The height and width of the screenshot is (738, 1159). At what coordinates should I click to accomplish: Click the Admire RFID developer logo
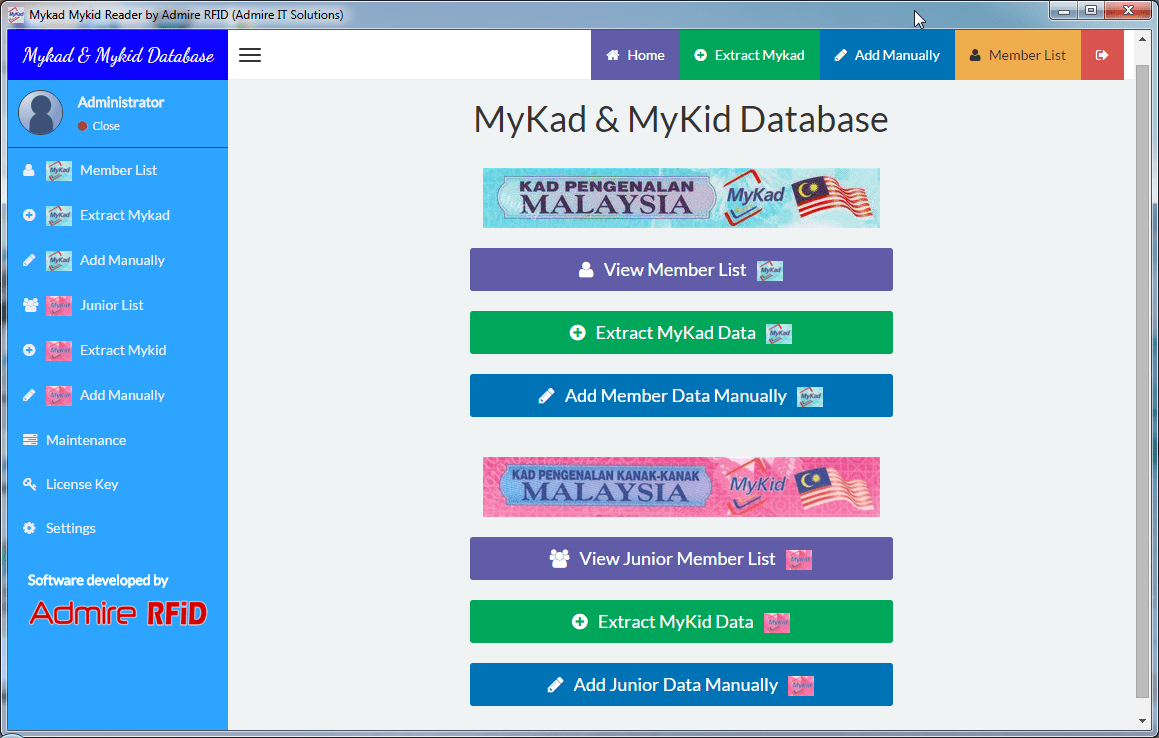point(118,614)
